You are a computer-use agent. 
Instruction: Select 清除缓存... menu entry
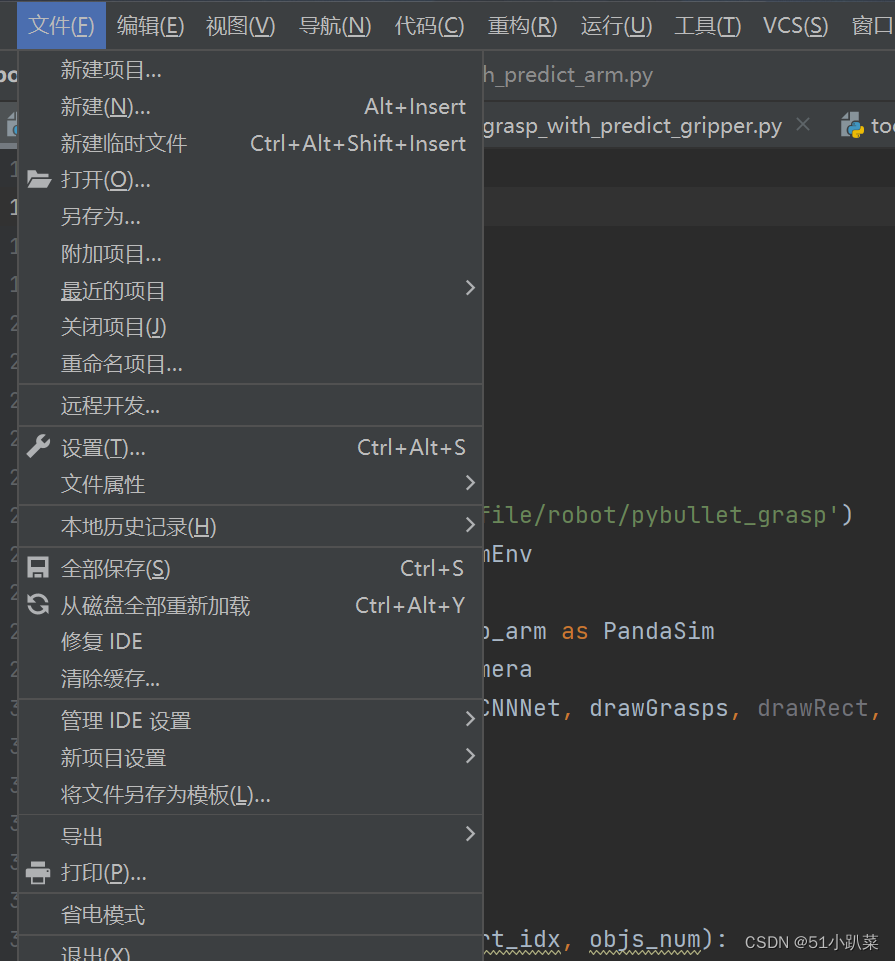[250, 678]
